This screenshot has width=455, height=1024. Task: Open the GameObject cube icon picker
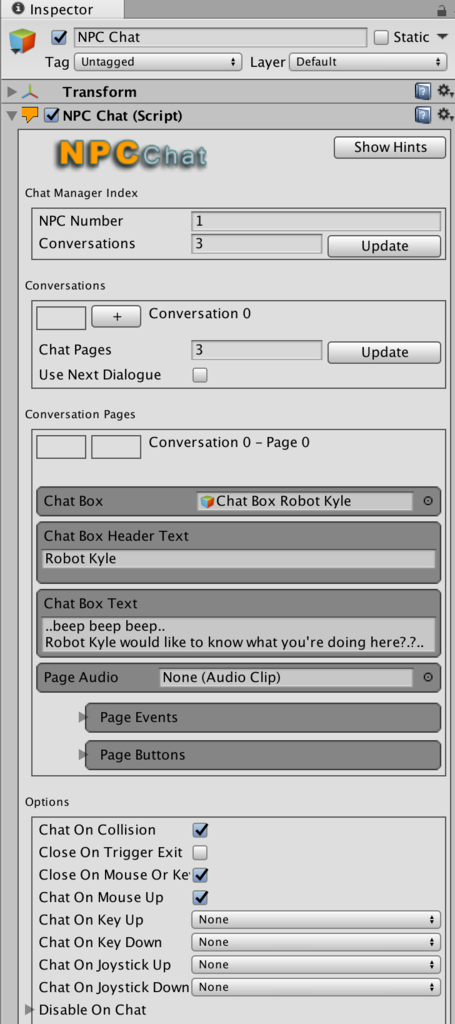click(23, 43)
